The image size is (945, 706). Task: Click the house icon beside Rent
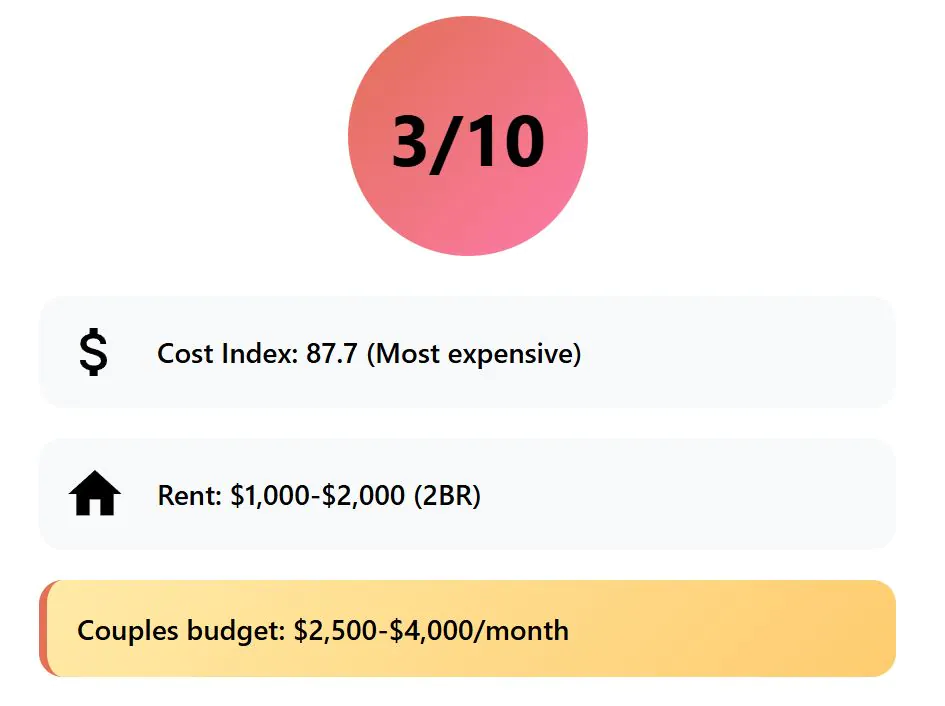click(95, 493)
